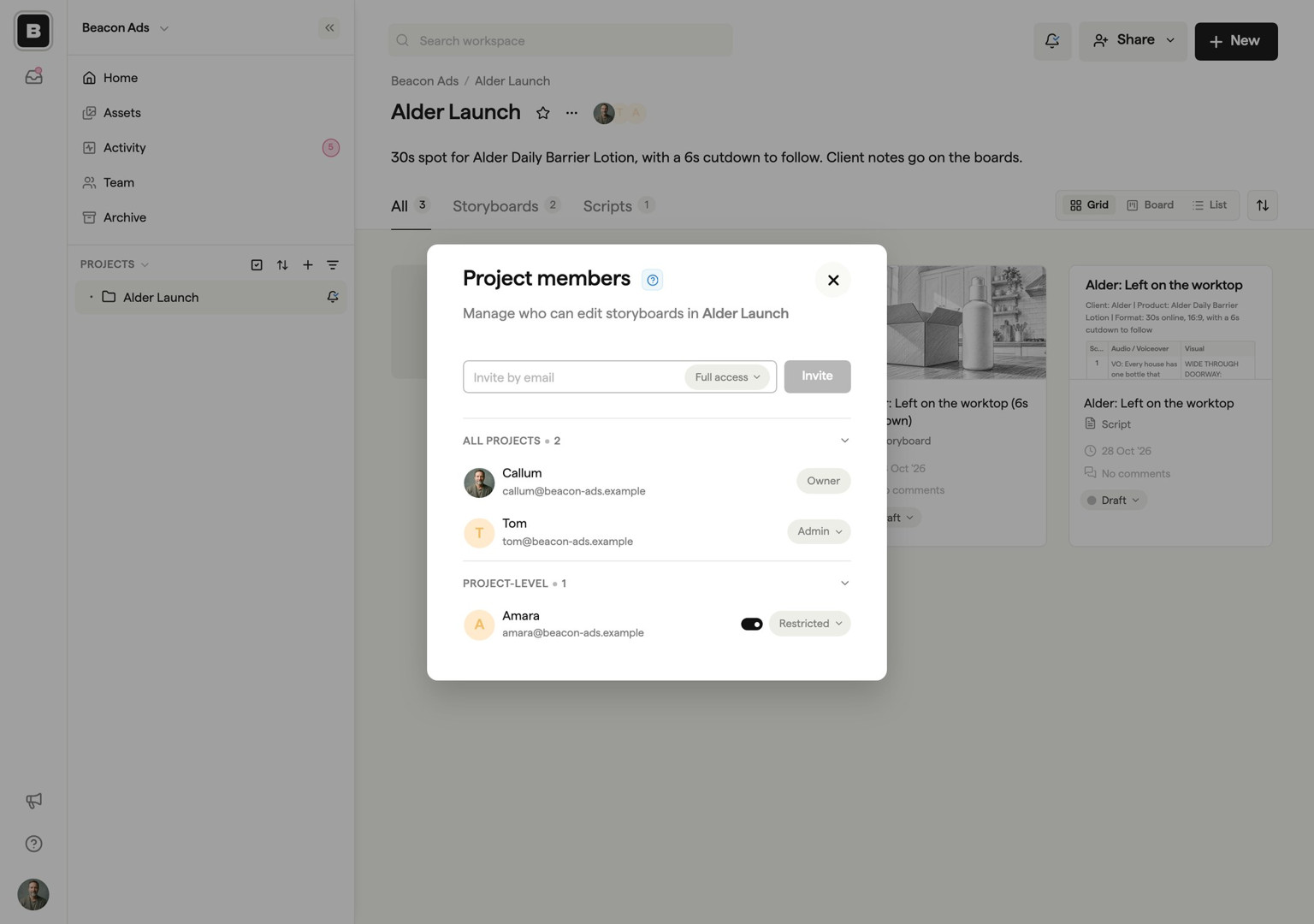Viewport: 1314px width, 924px height.
Task: Click the New button
Action: pyautogui.click(x=1236, y=41)
